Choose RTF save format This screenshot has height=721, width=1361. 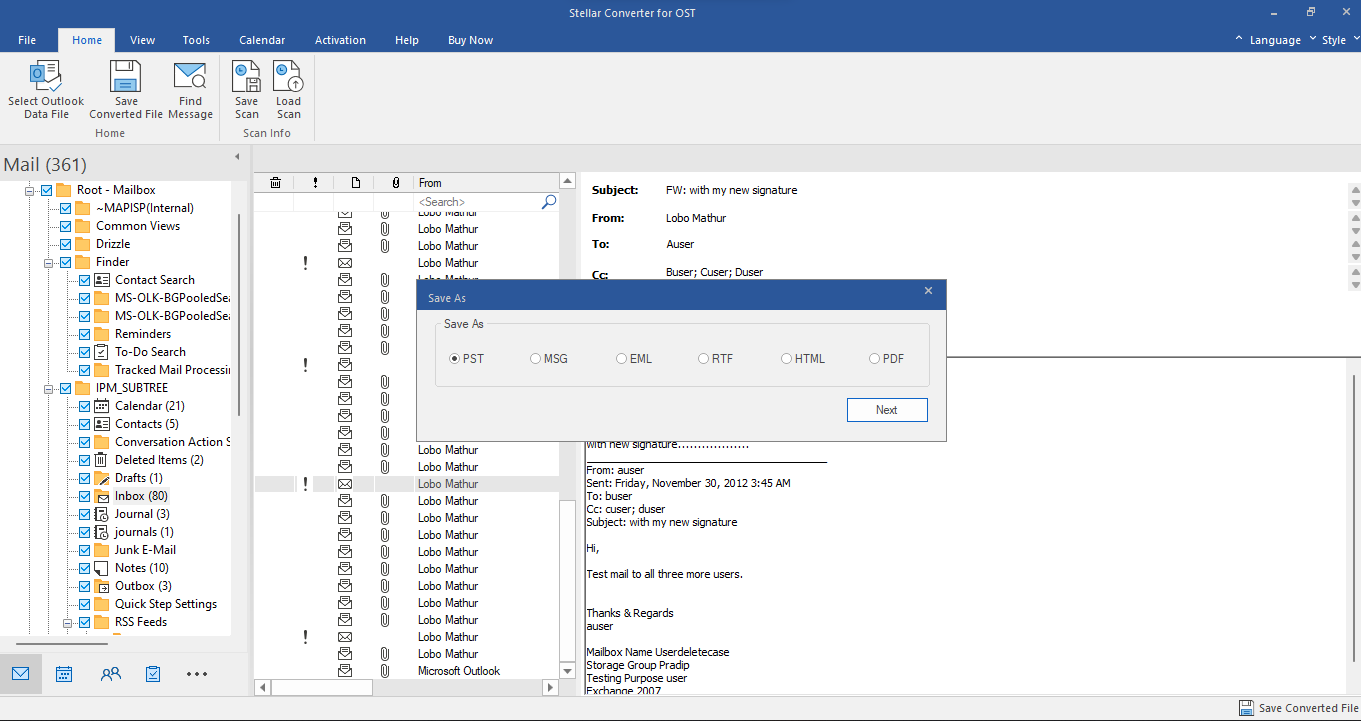tap(716, 359)
